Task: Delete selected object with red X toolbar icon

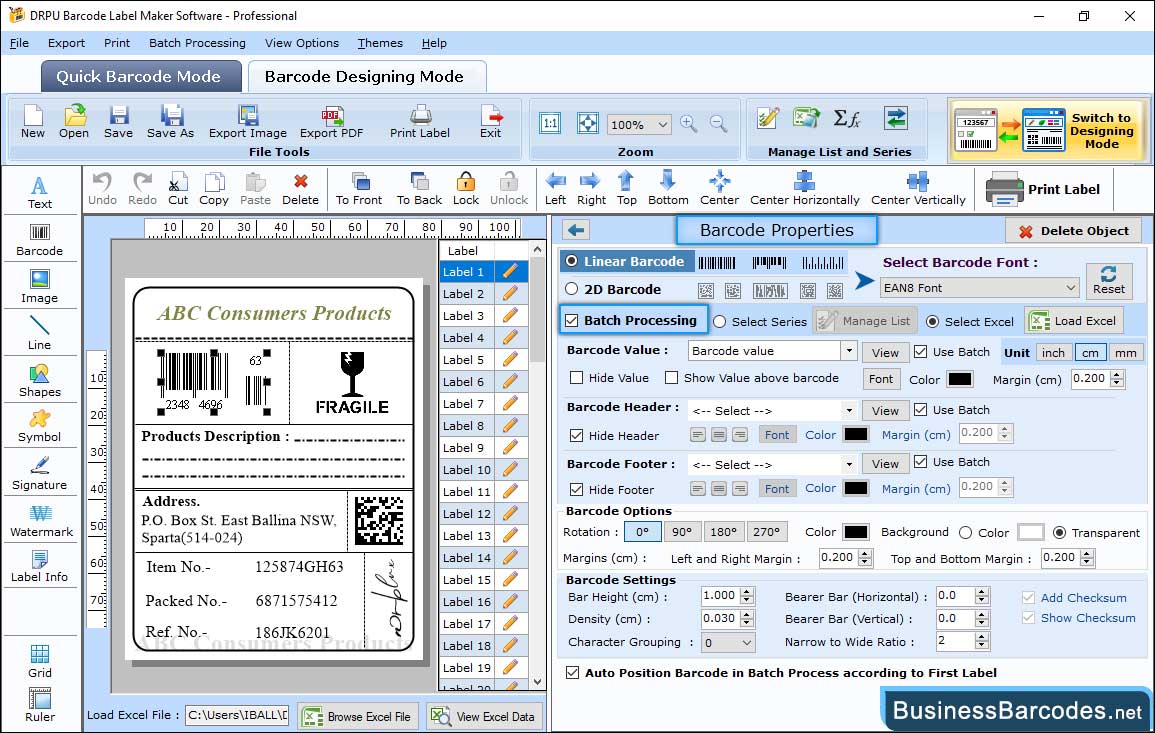Action: (x=301, y=189)
